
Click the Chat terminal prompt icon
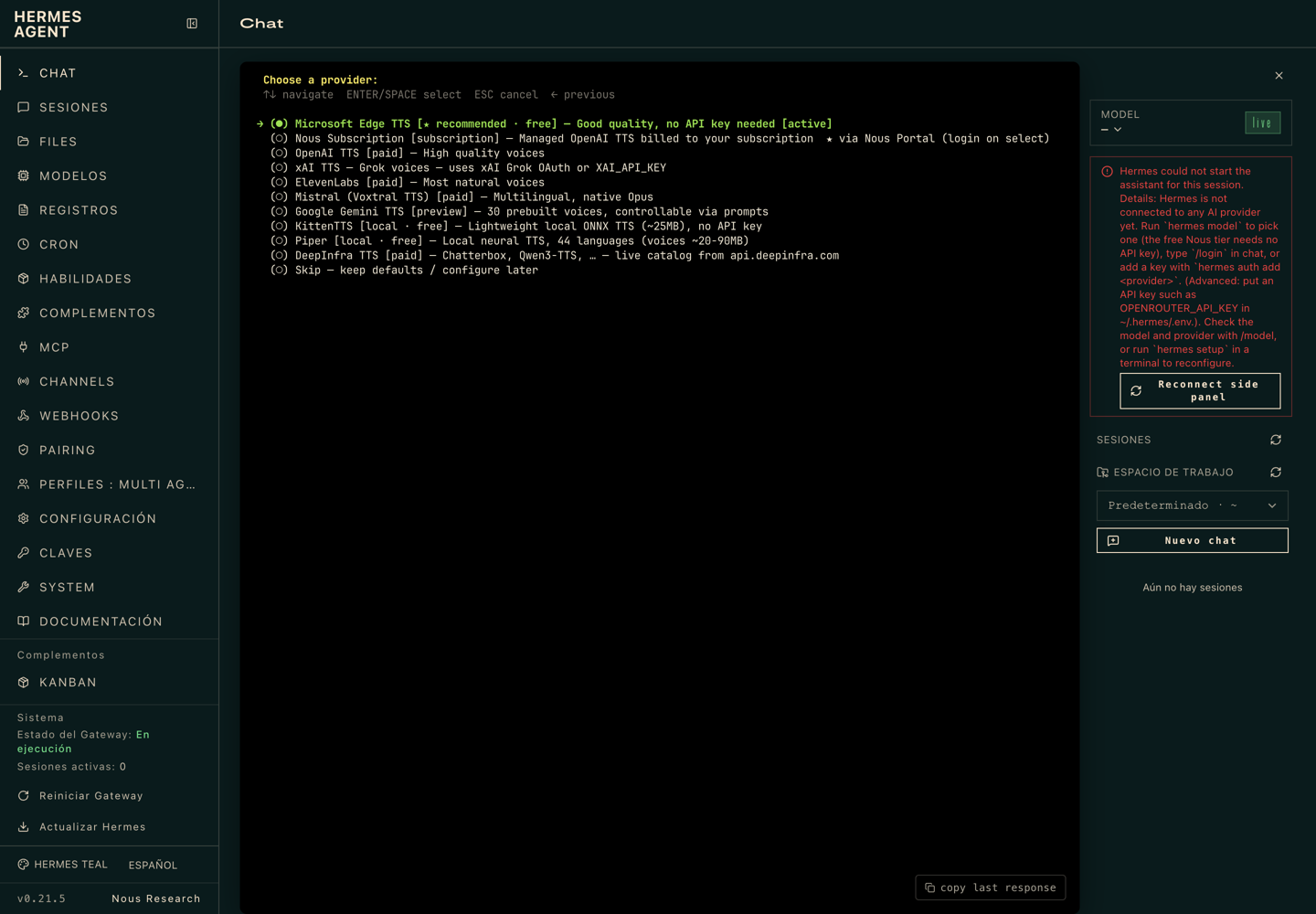click(24, 73)
